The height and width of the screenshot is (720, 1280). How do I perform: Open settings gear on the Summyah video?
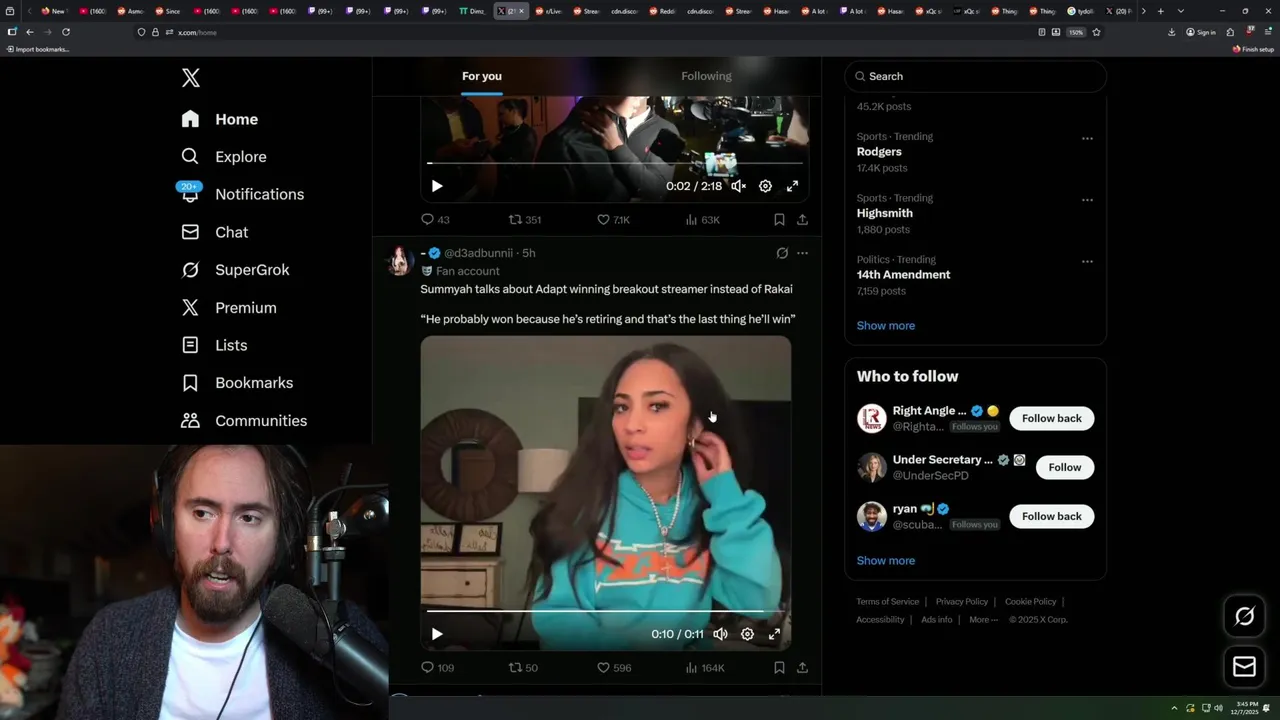747,634
